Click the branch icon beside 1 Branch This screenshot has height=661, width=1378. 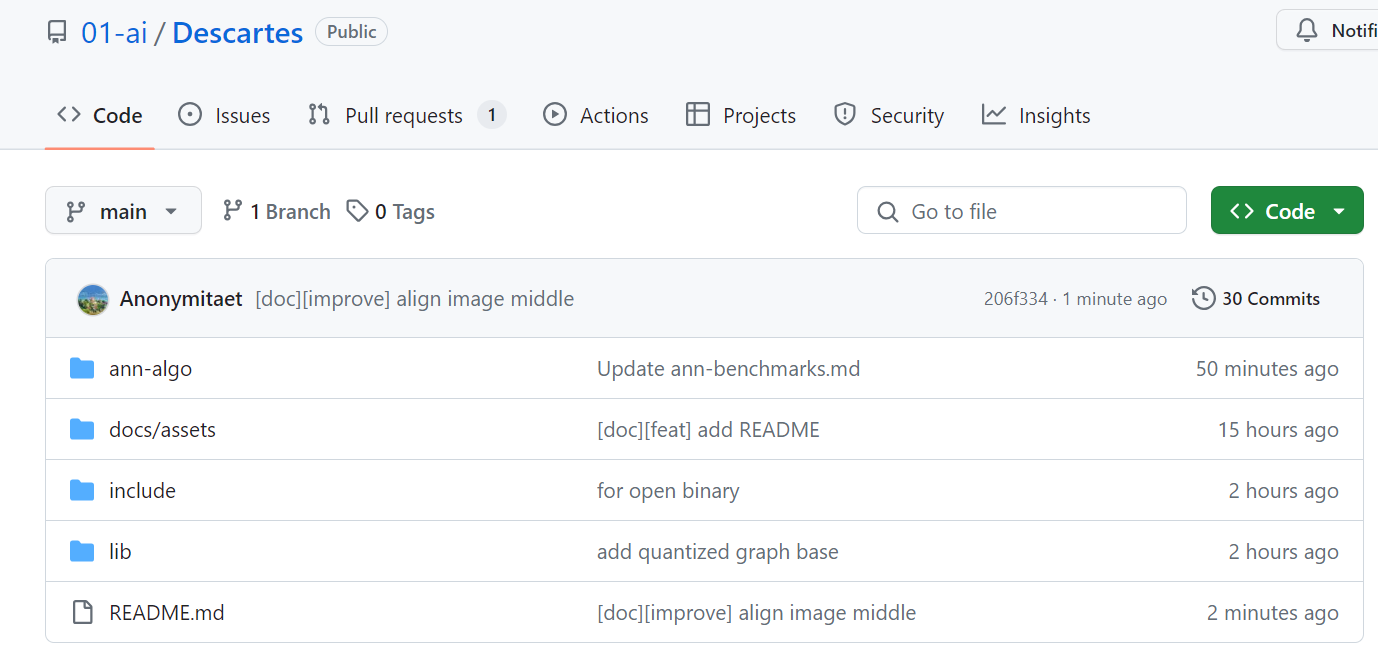click(x=233, y=211)
